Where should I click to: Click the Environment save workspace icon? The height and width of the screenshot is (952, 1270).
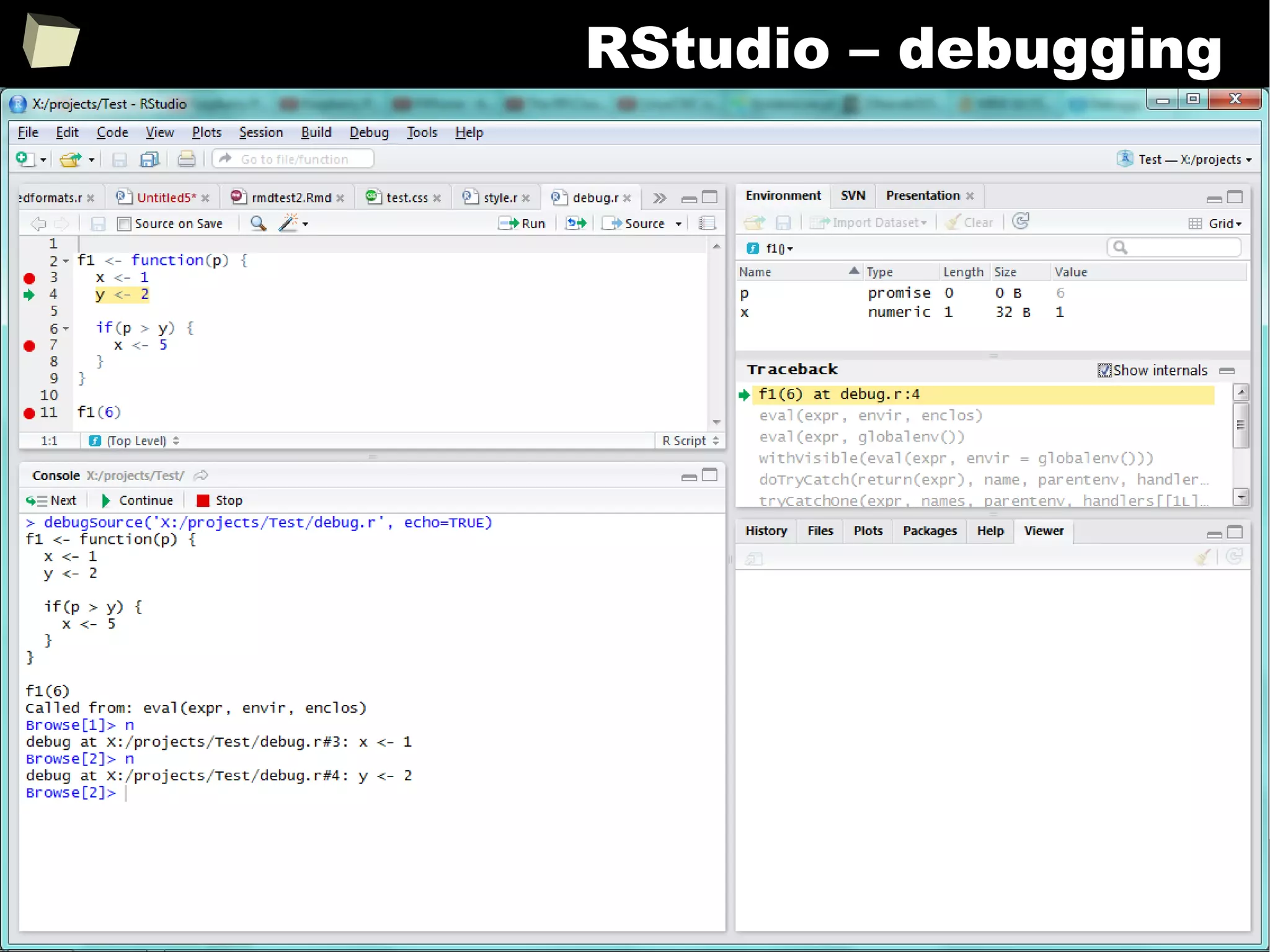783,223
